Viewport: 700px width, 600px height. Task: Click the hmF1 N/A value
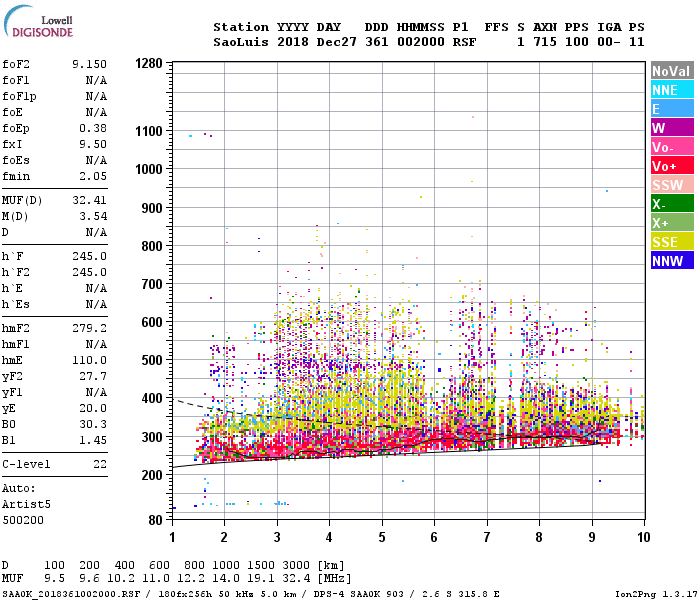click(x=96, y=344)
